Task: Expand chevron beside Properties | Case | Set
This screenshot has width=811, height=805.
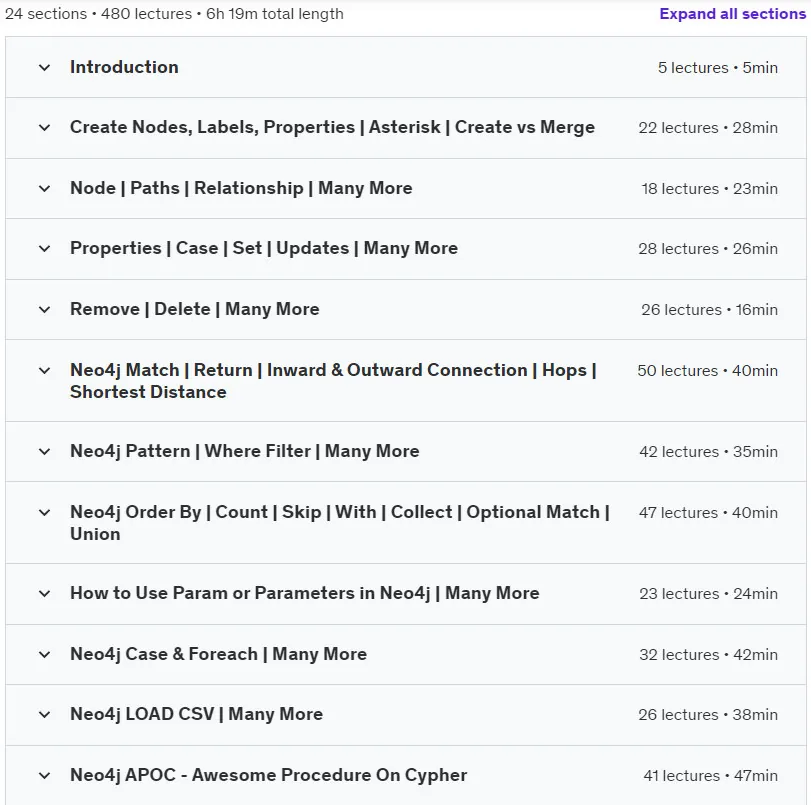Action: pos(44,249)
